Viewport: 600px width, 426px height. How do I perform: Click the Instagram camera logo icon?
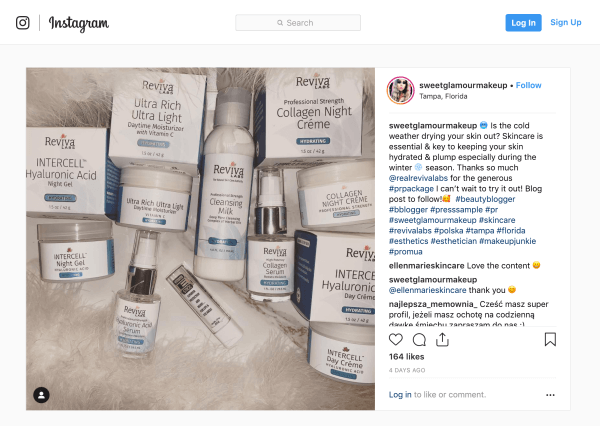(23, 23)
